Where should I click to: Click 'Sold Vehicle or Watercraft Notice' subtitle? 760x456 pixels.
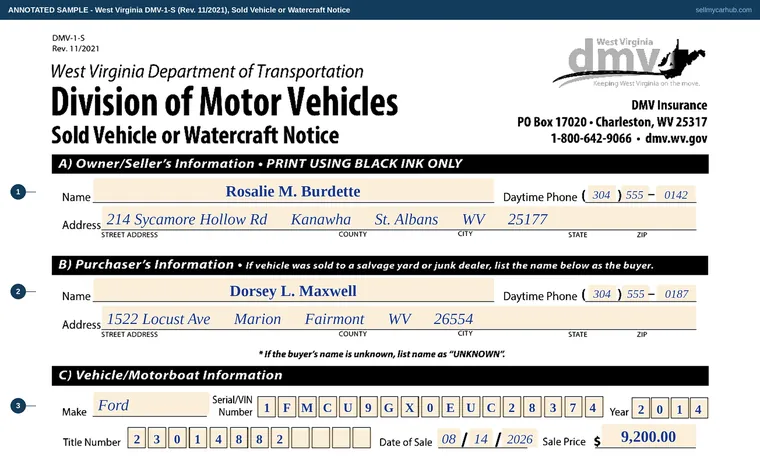click(195, 135)
